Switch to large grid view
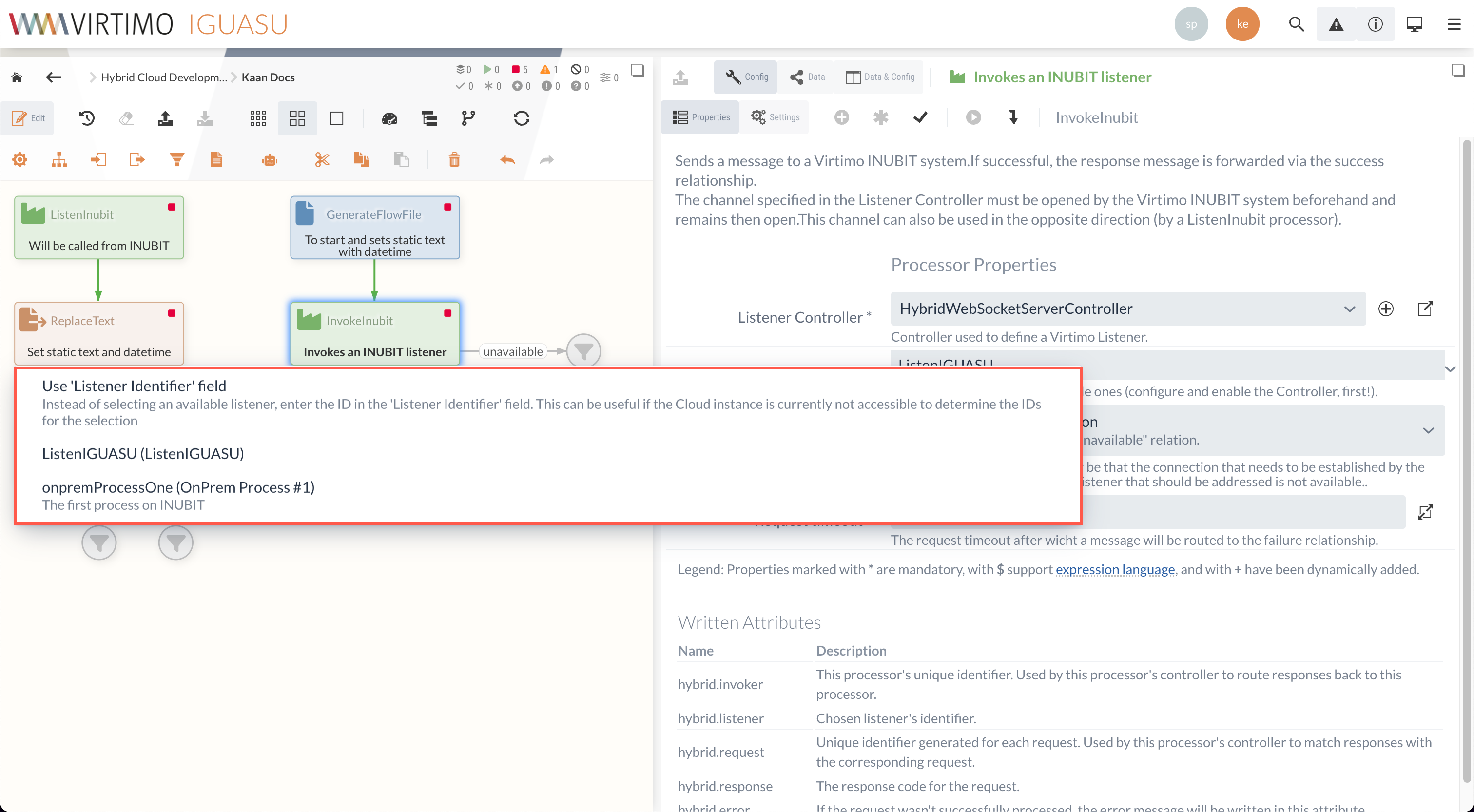 click(297, 118)
